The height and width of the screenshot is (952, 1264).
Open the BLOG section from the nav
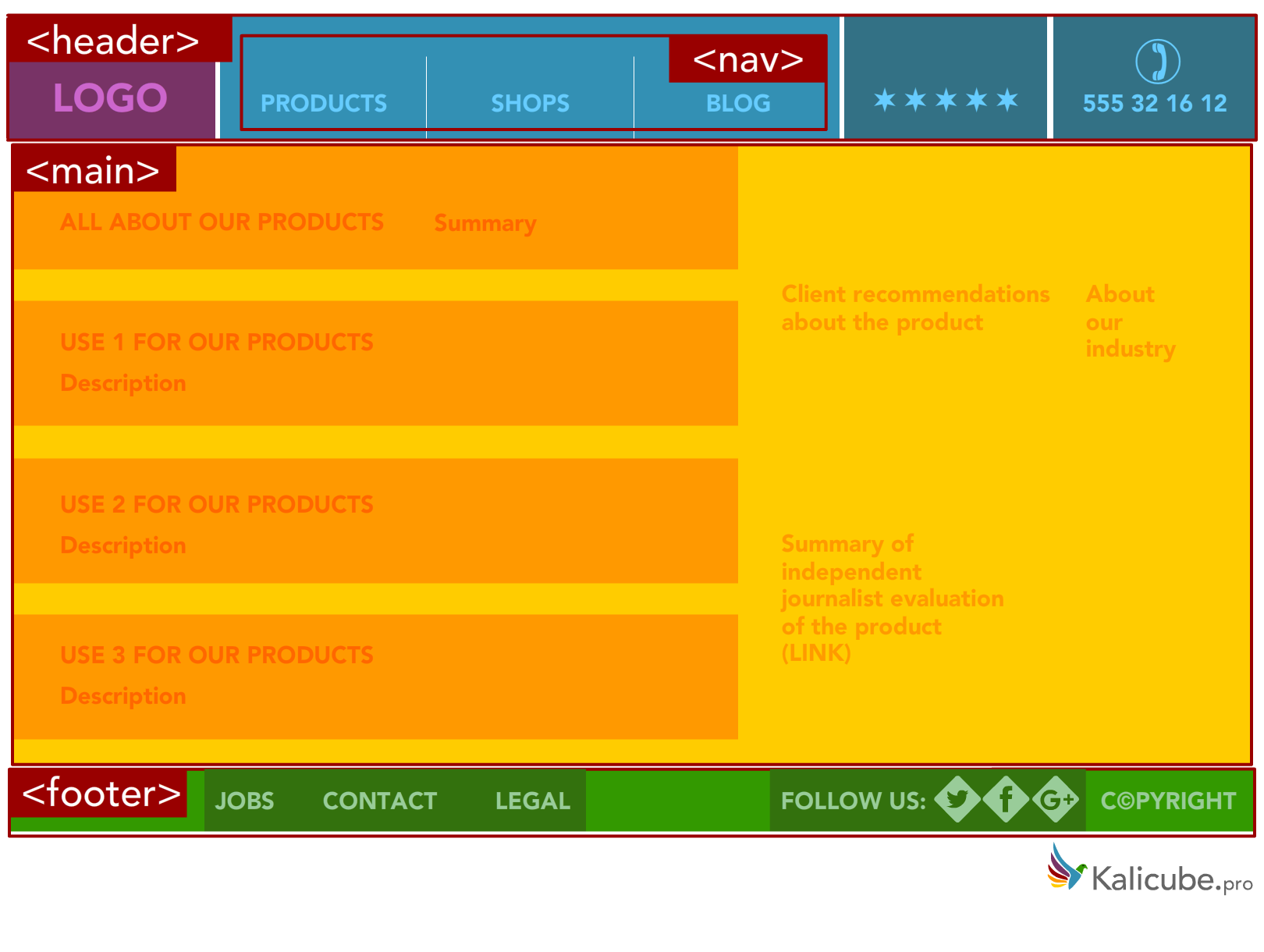(738, 103)
